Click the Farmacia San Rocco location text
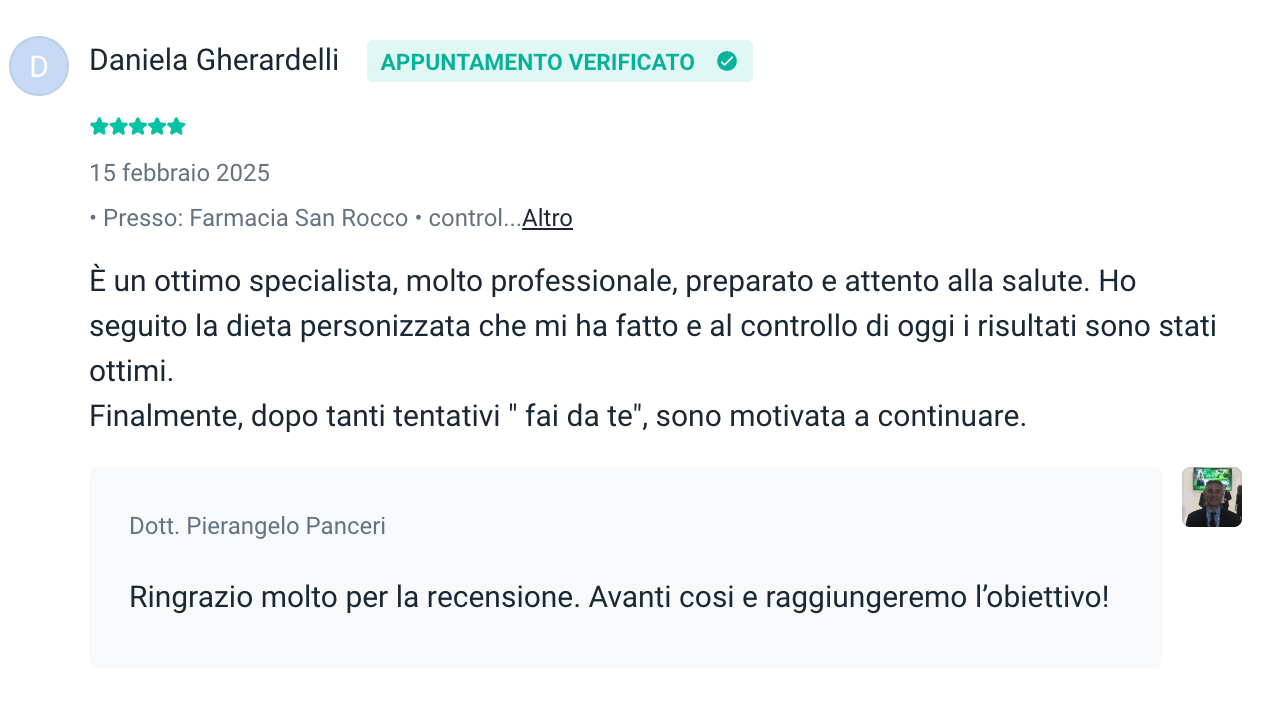 pyautogui.click(x=298, y=218)
